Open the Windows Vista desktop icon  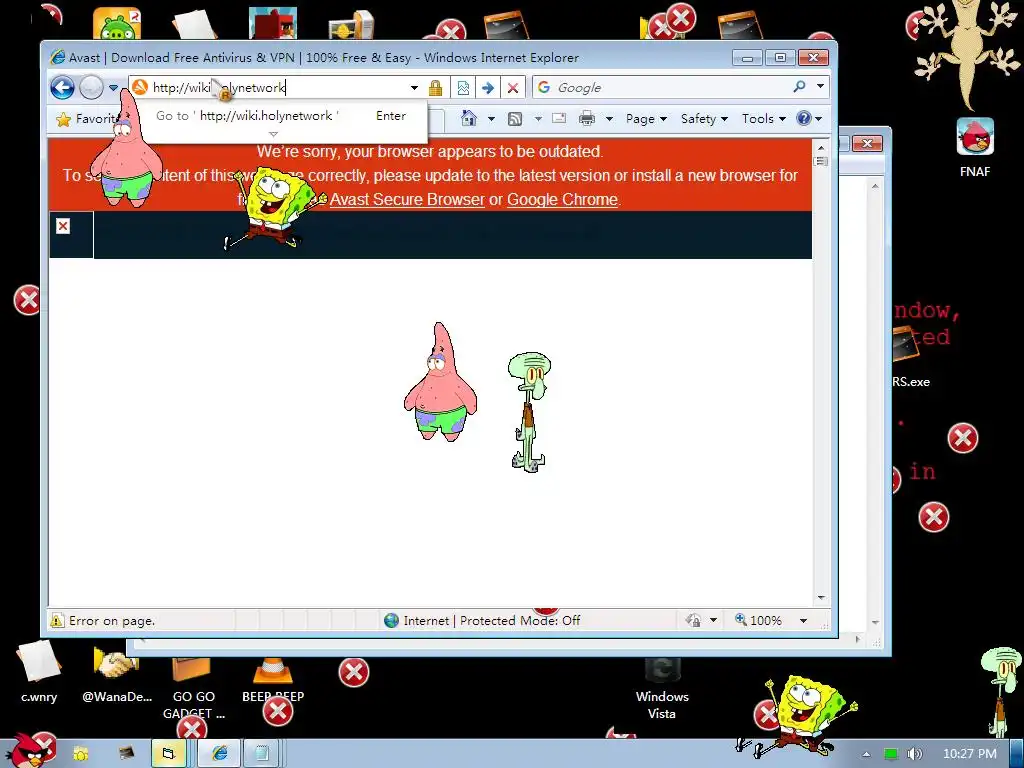662,688
